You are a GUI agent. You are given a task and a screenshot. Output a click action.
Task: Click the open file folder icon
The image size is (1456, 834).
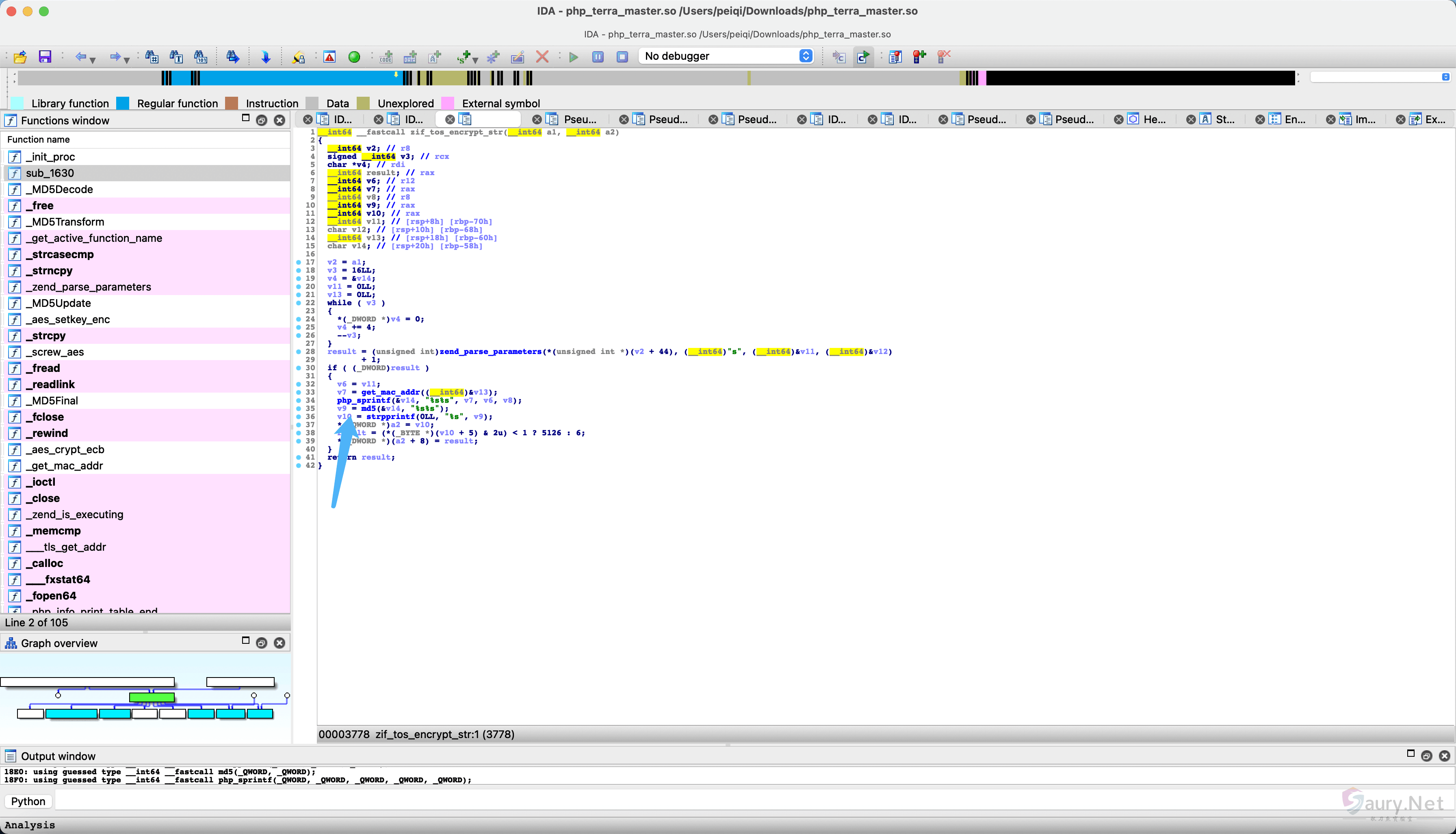click(20, 57)
